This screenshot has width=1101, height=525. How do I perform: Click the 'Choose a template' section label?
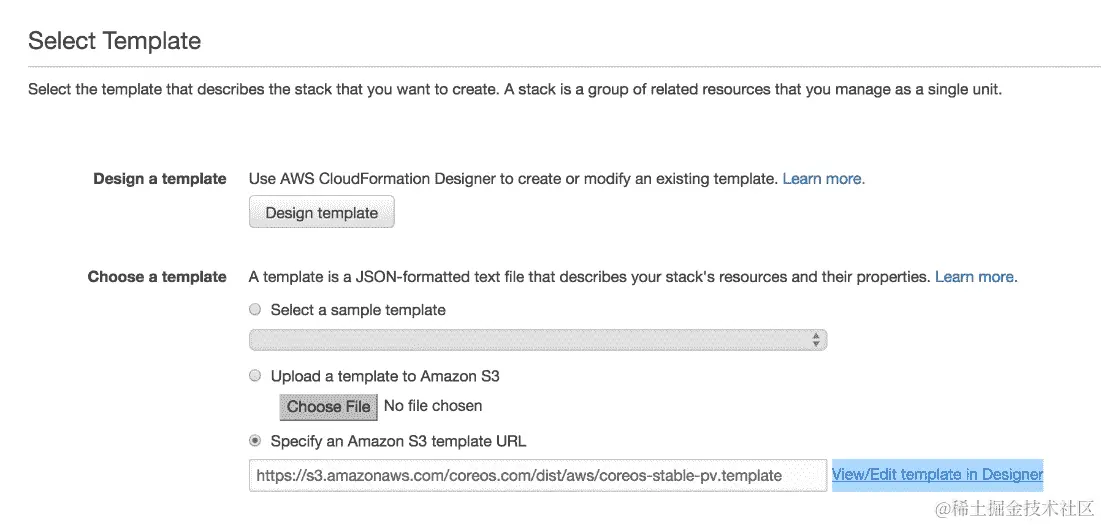click(x=157, y=277)
